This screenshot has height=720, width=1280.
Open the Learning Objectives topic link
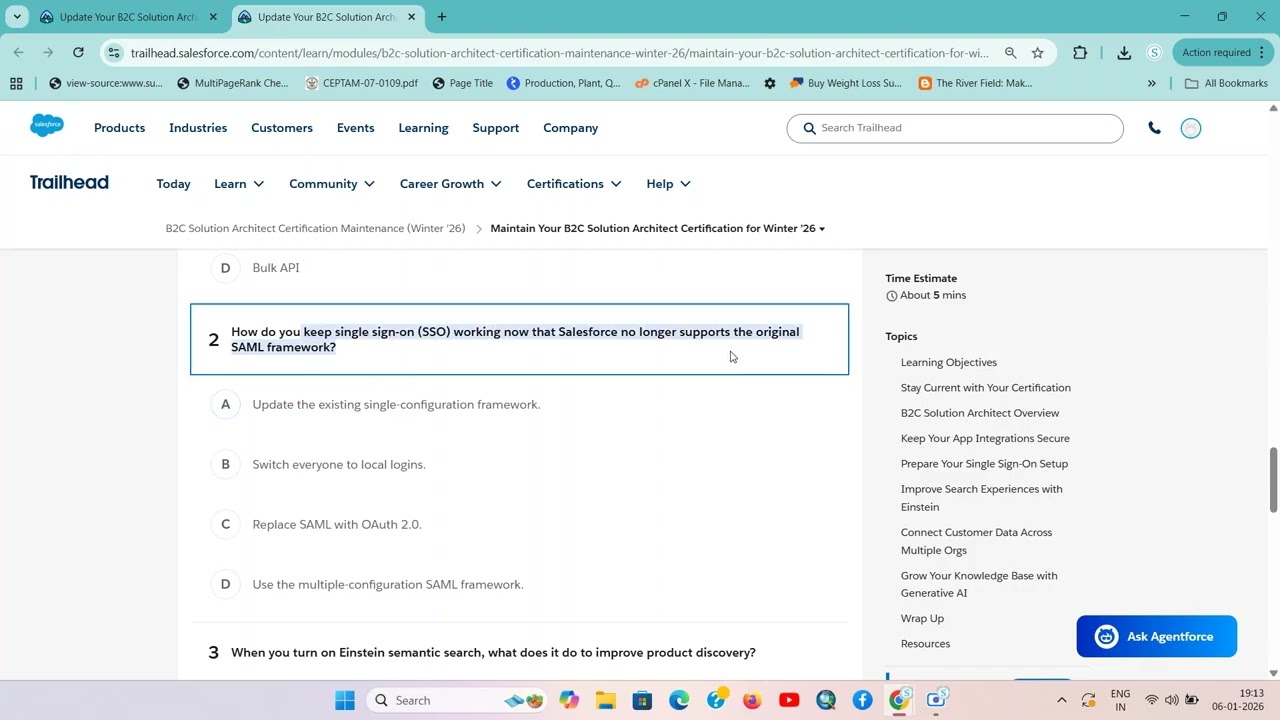[x=949, y=363]
